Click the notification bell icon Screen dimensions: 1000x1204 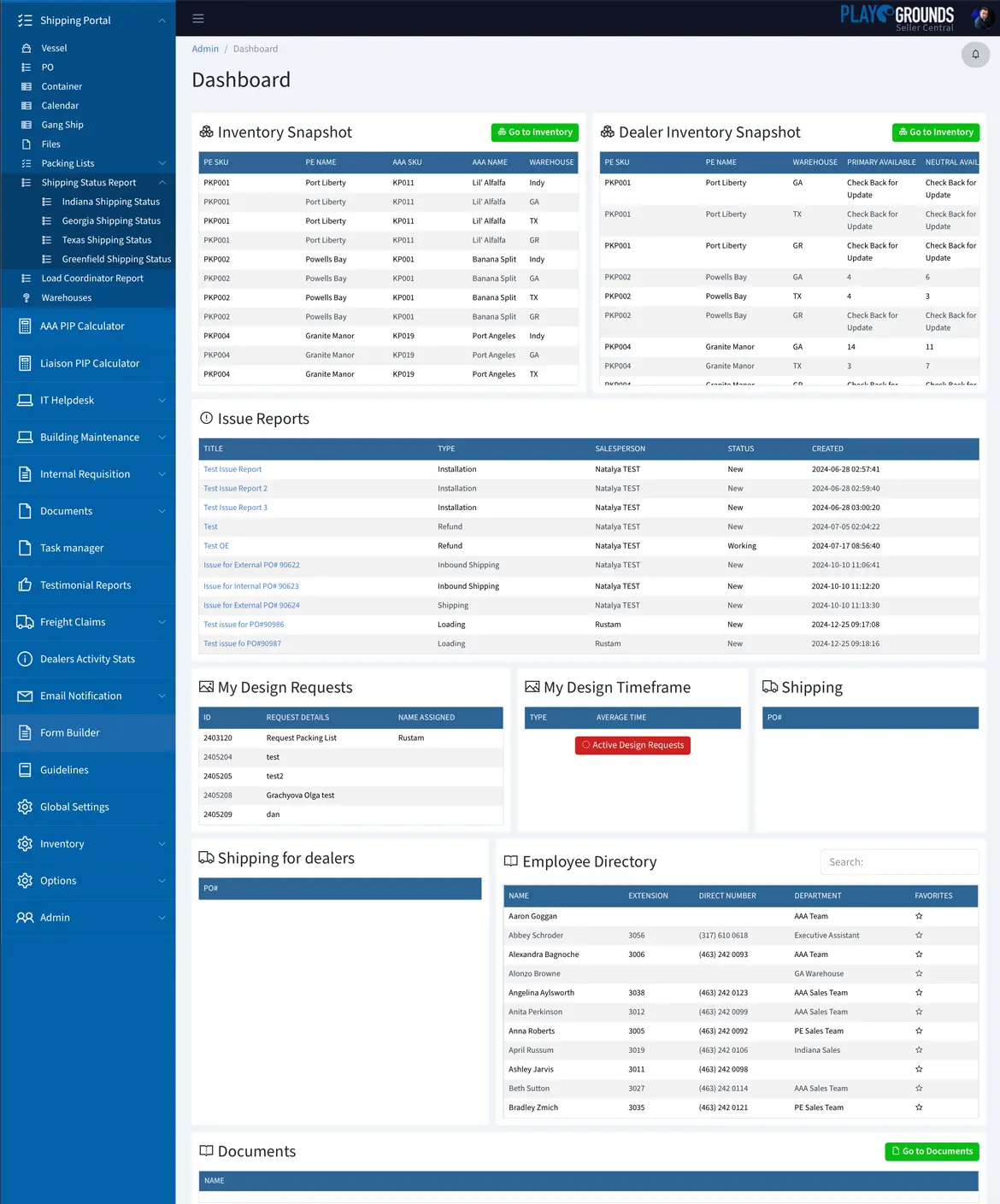click(x=975, y=55)
